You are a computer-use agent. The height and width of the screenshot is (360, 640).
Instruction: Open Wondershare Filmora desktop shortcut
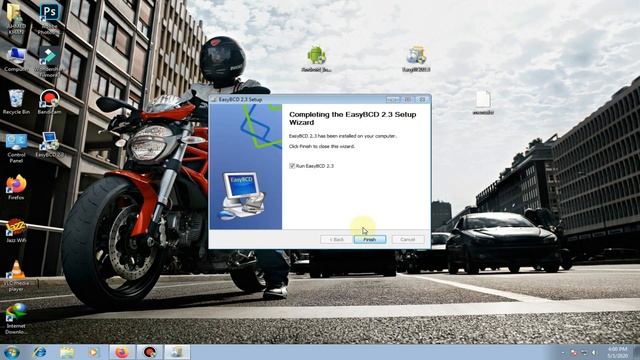click(49, 62)
